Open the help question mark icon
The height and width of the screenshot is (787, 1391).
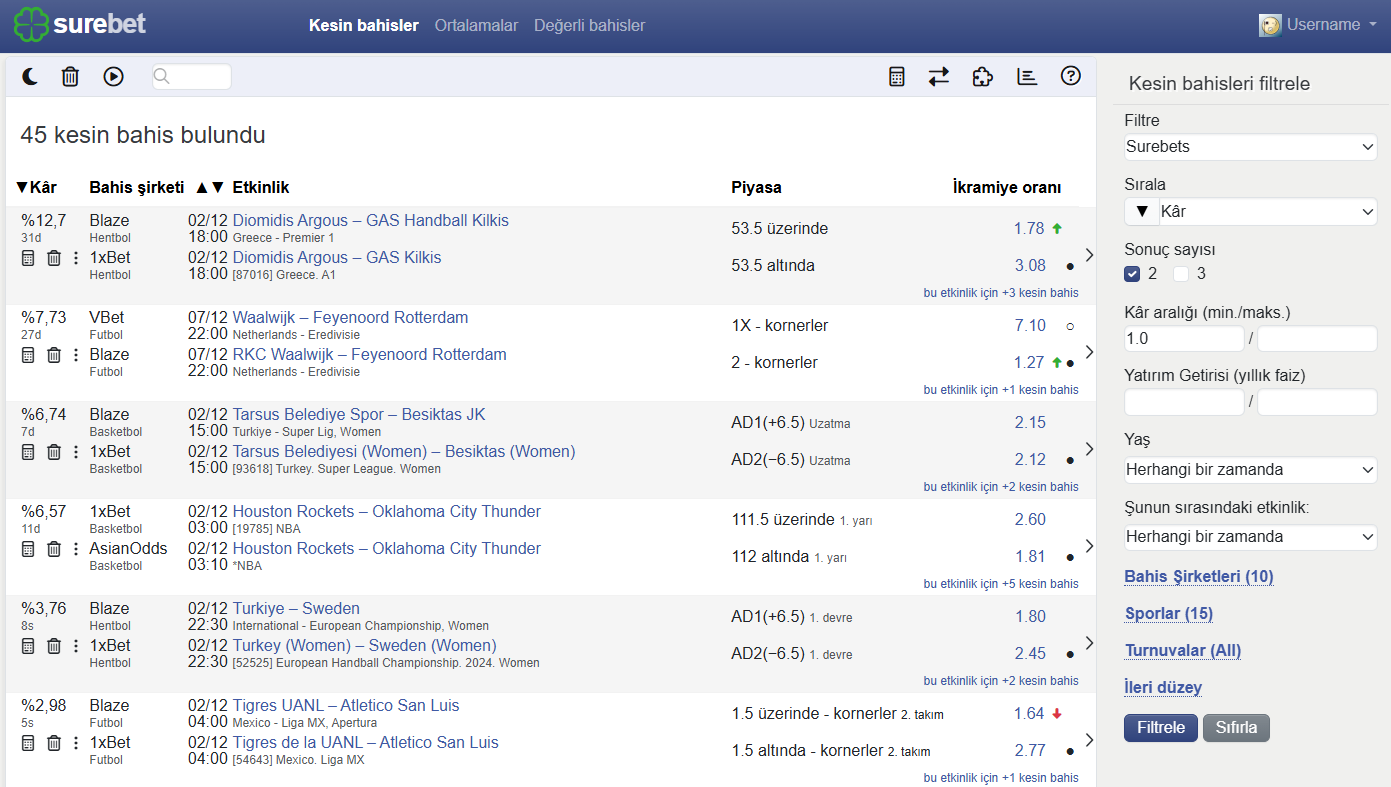point(1071,76)
